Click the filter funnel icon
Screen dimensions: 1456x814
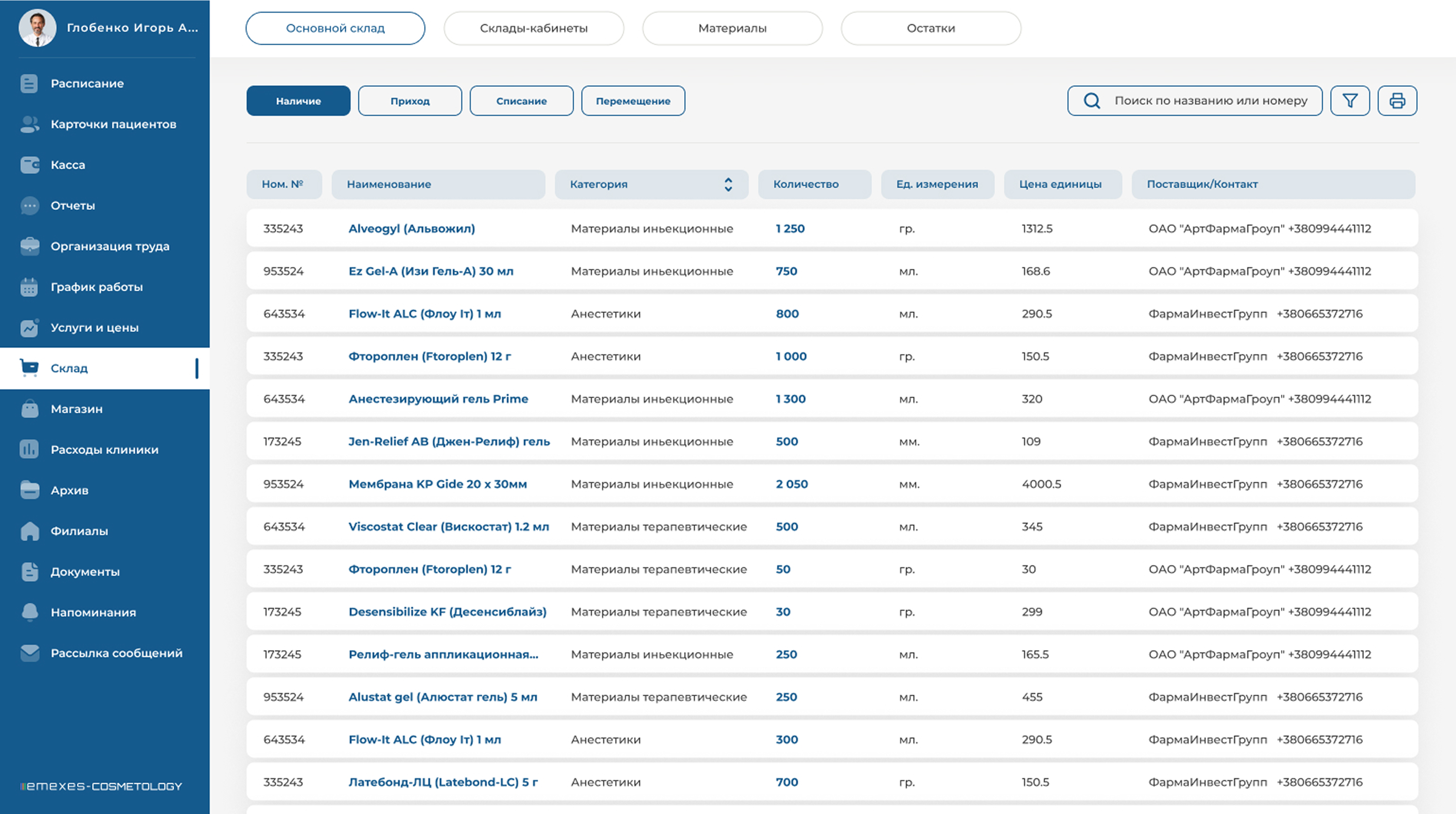1350,101
